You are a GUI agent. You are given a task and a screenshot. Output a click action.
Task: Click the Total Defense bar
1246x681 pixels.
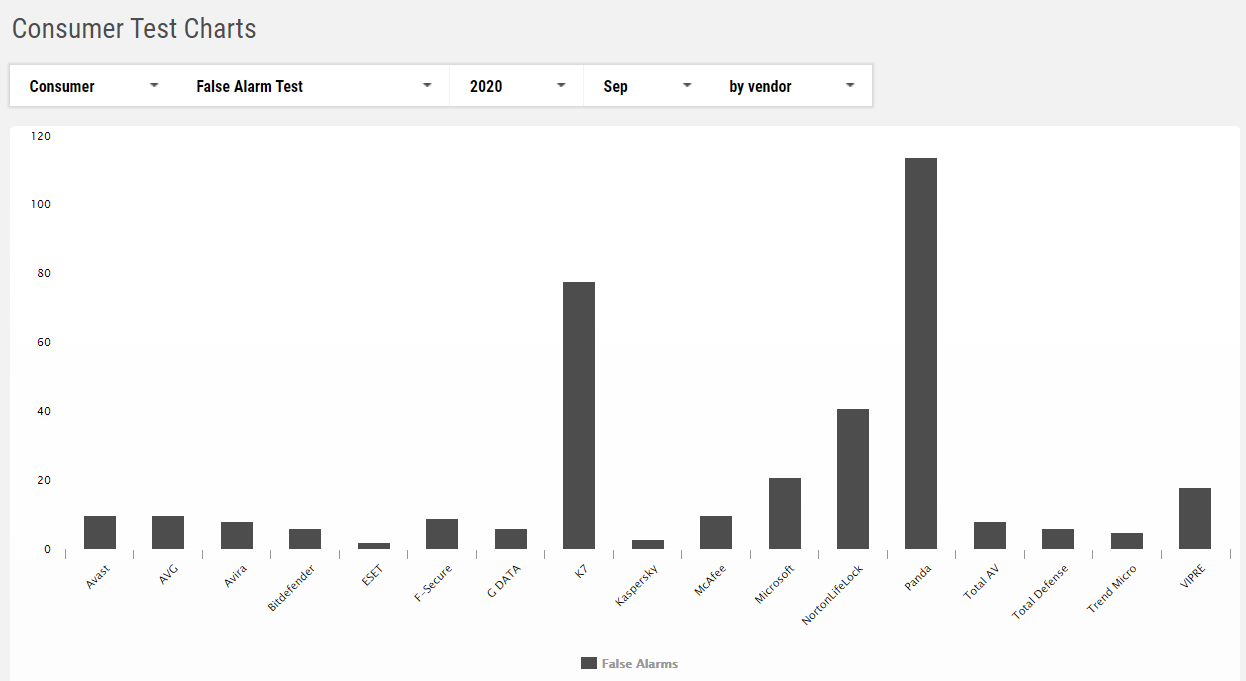pyautogui.click(x=1058, y=539)
